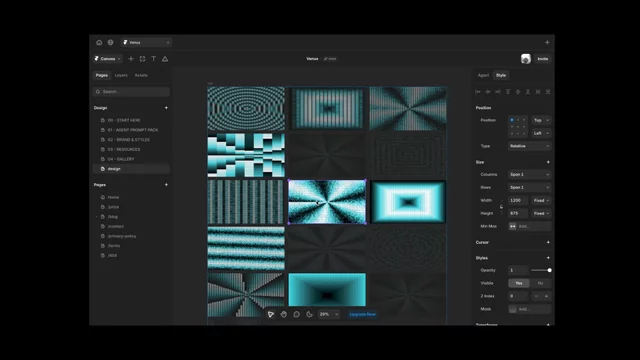Switch to the Layers tab

pyautogui.click(x=121, y=76)
